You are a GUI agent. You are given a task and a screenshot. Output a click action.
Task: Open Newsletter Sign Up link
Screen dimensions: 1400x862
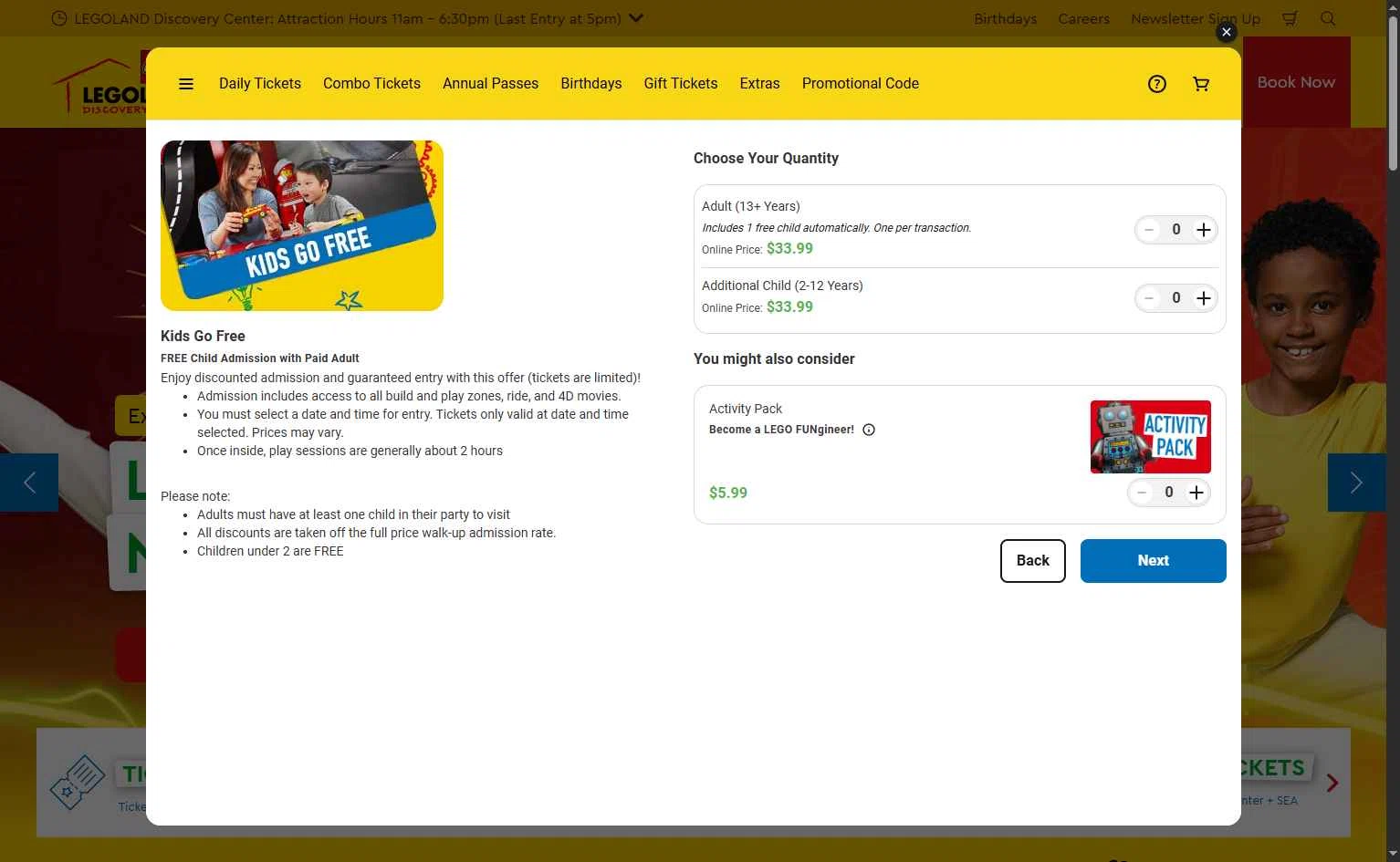(x=1195, y=19)
